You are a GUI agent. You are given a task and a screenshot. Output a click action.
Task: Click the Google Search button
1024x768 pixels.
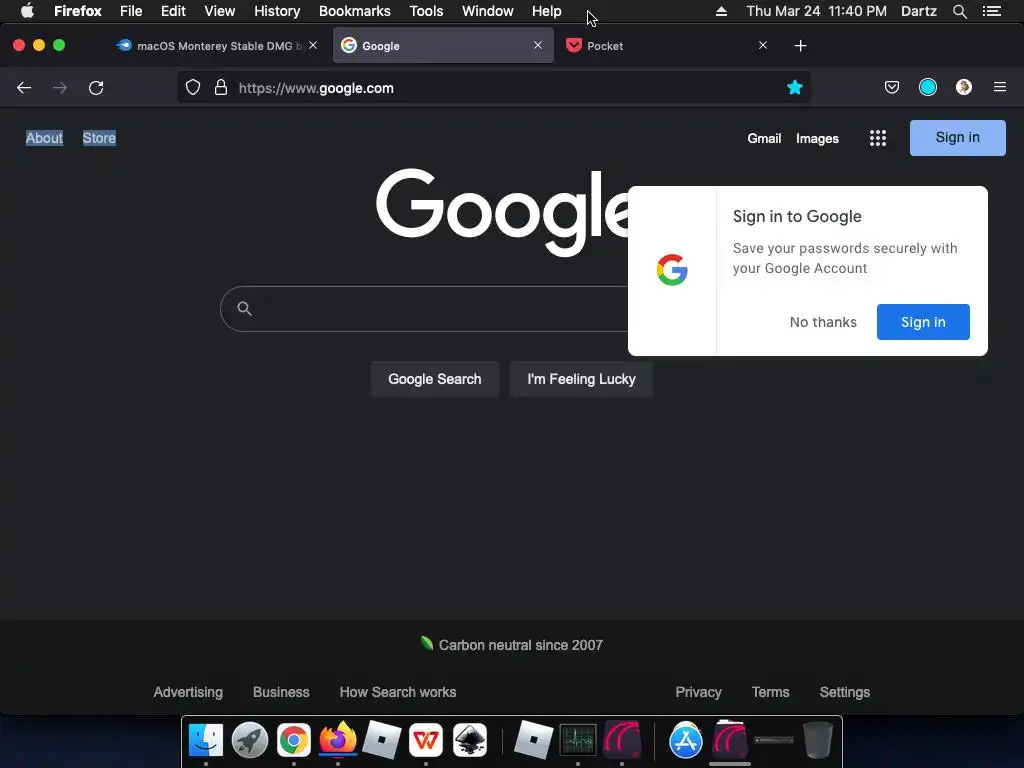(434, 379)
